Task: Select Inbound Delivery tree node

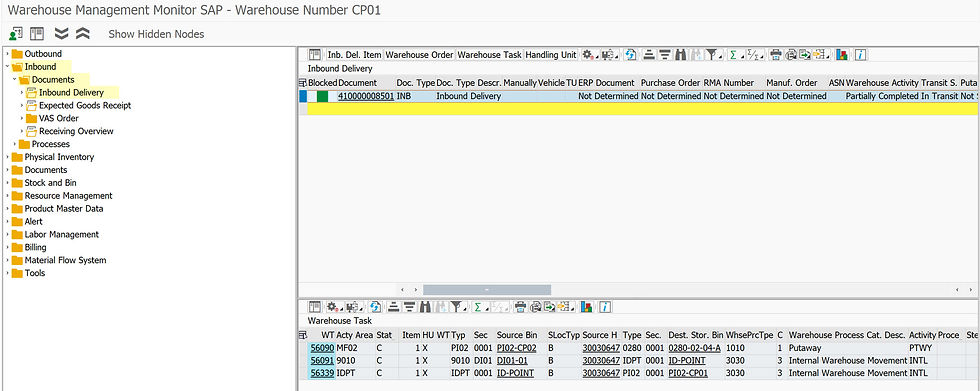Action: coord(71,92)
